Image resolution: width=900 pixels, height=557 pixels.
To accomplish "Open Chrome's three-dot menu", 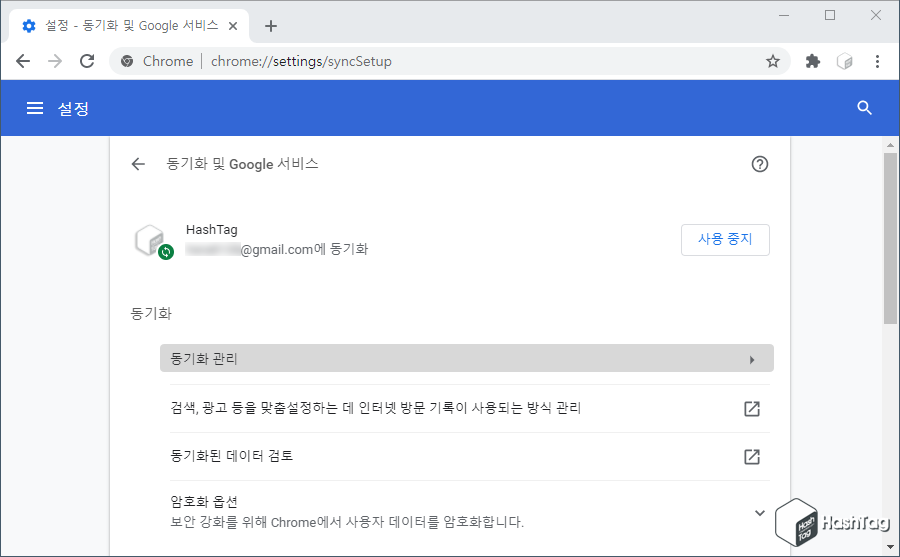I will pyautogui.click(x=877, y=61).
